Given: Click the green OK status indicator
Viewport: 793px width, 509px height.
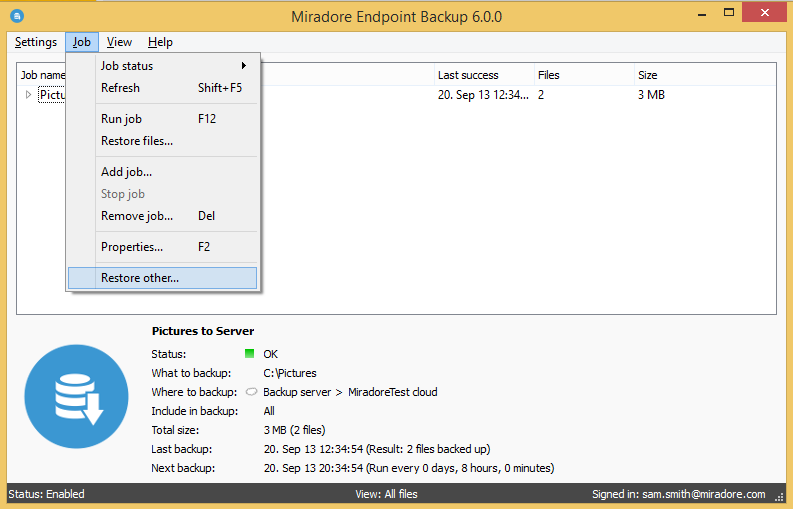Looking at the screenshot, I should pyautogui.click(x=249, y=354).
